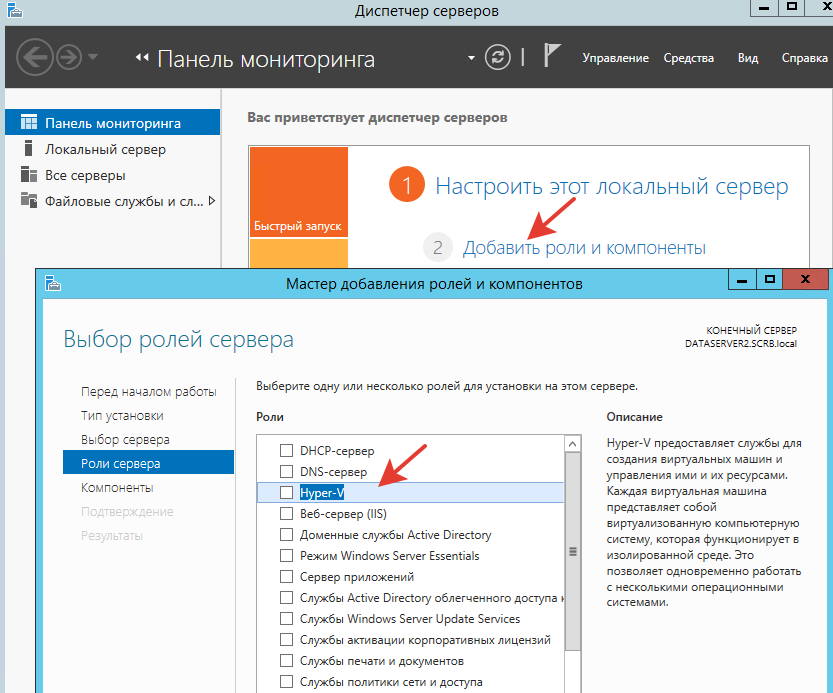Open the navigation history dropdown arrow
Viewport: 833px width, 693px height.
pyautogui.click(x=93, y=56)
